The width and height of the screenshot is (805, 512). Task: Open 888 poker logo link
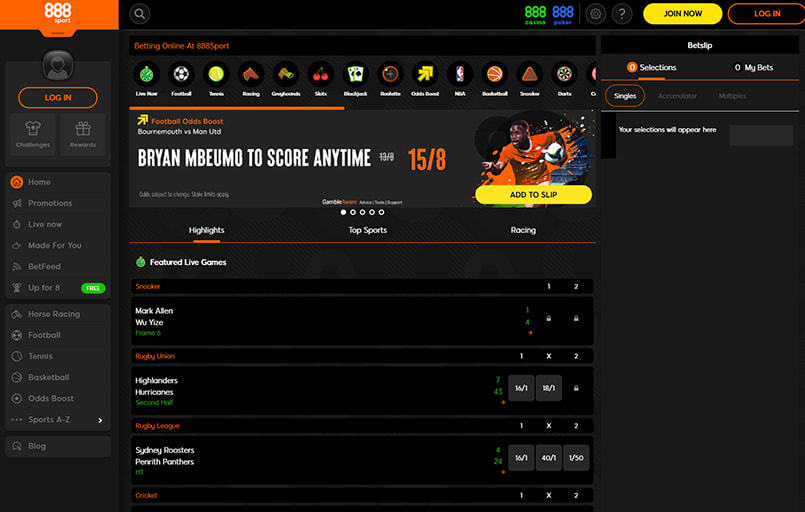pyautogui.click(x=563, y=15)
